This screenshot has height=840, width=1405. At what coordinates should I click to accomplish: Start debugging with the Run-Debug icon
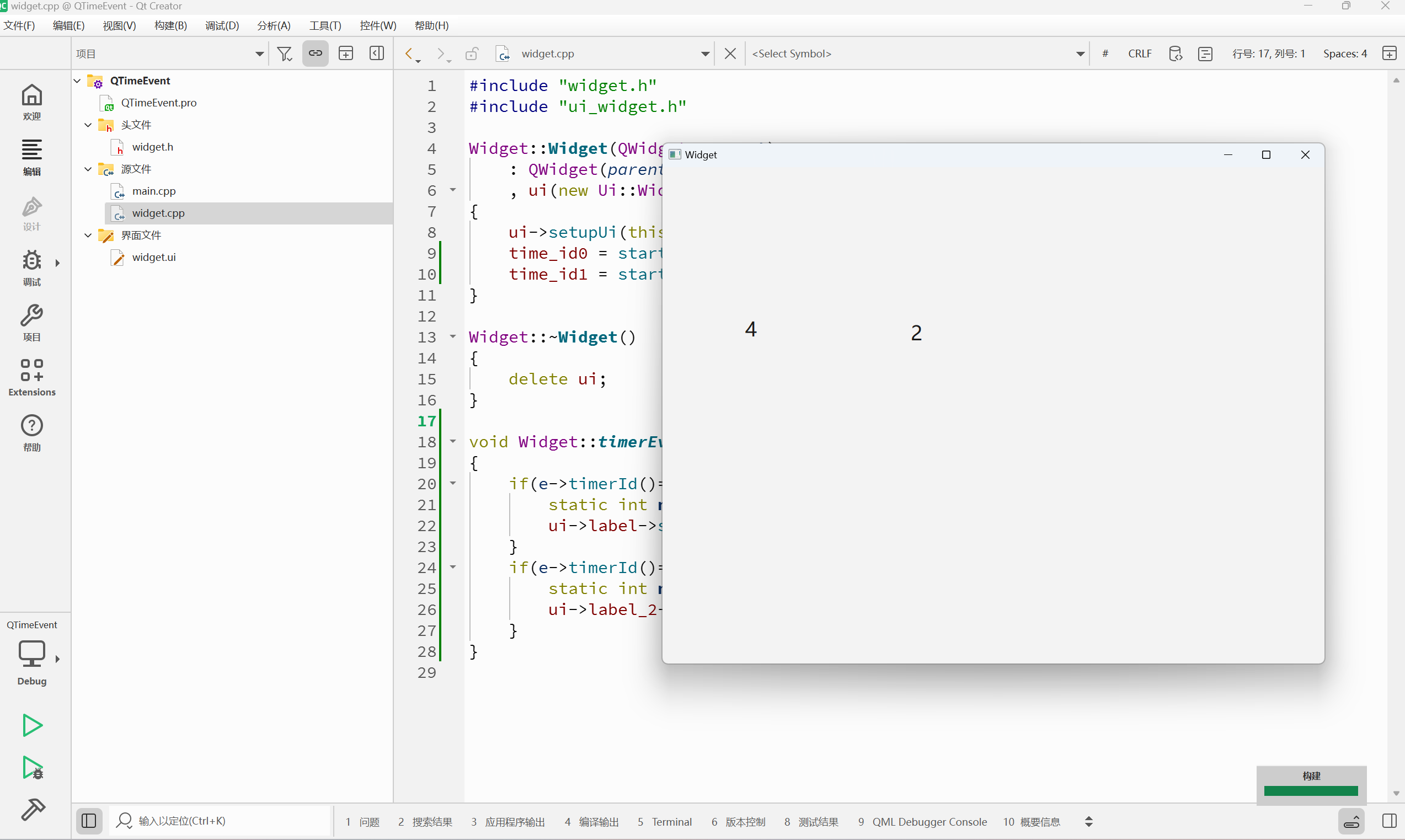click(32, 768)
